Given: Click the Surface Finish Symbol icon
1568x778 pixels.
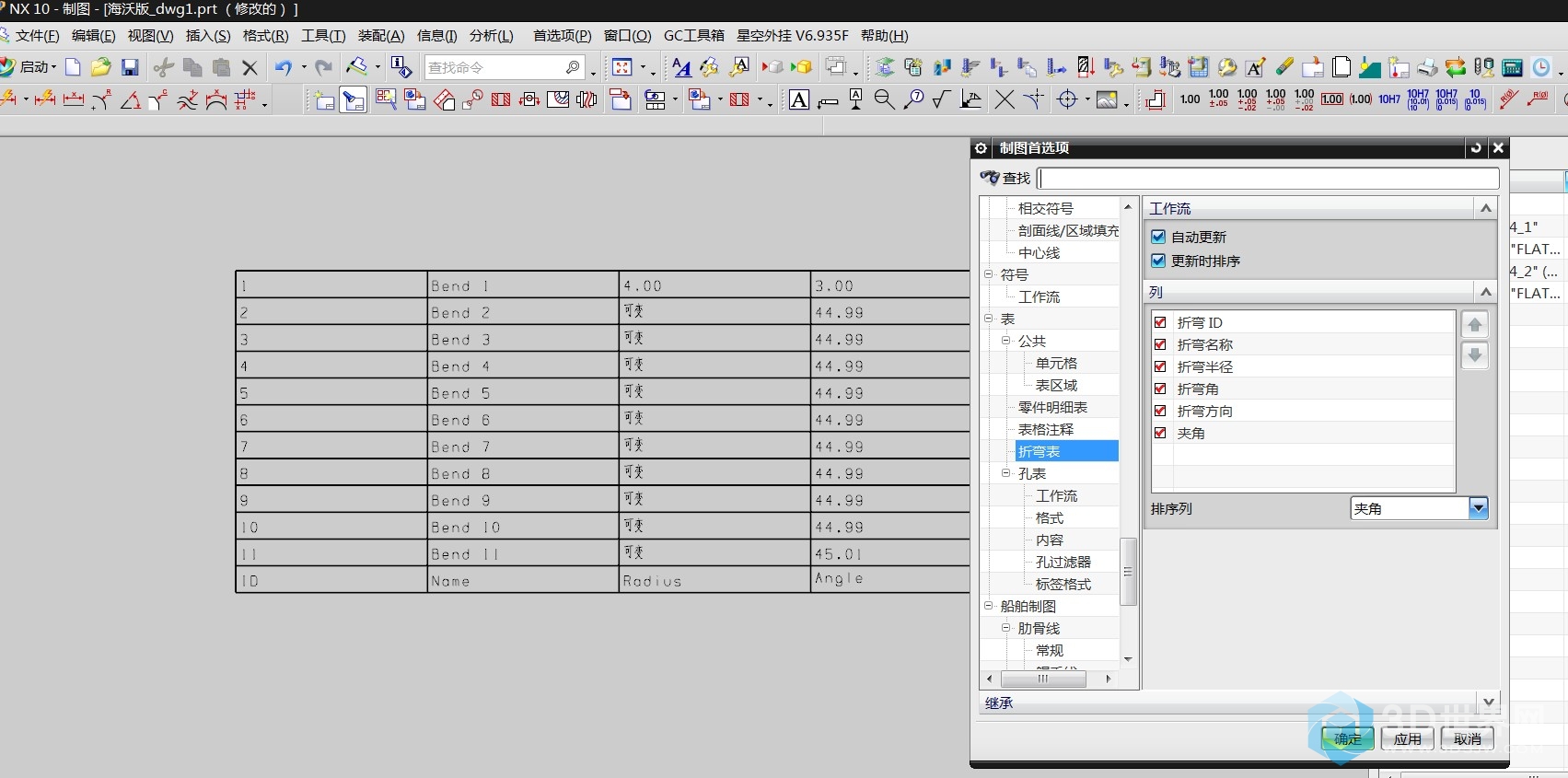Looking at the screenshot, I should coord(941,99).
